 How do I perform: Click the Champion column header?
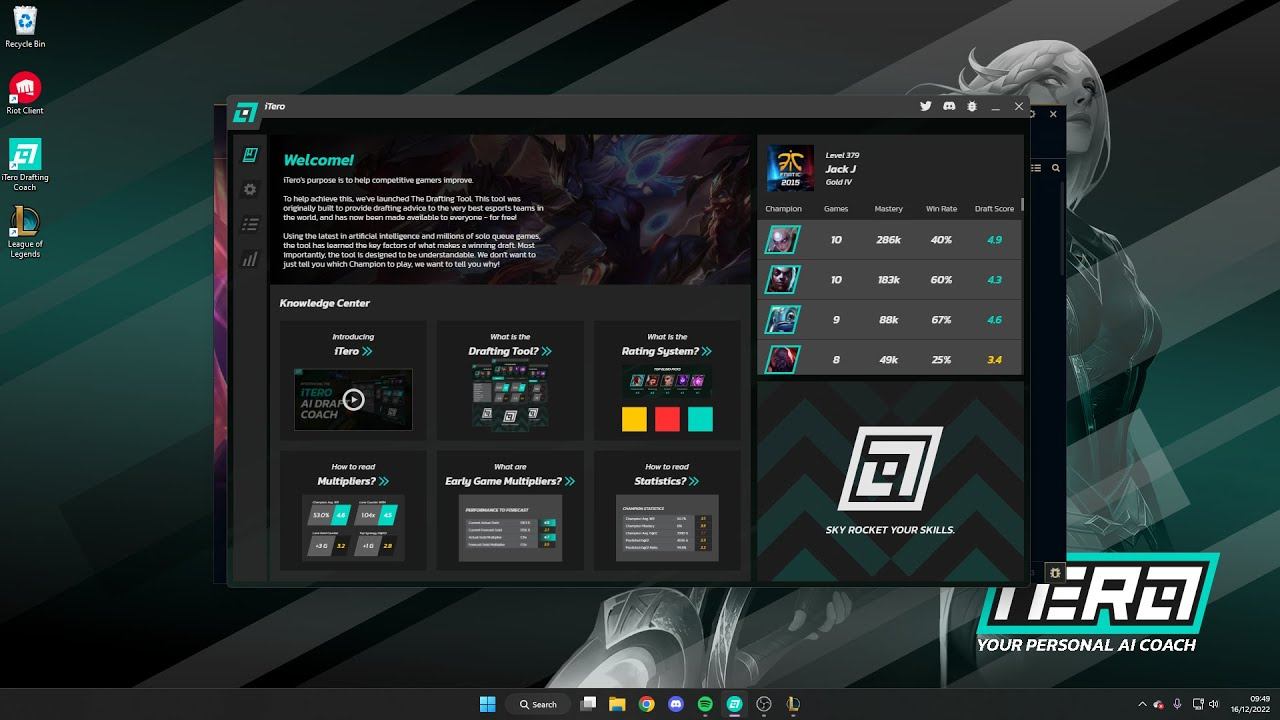(x=783, y=209)
